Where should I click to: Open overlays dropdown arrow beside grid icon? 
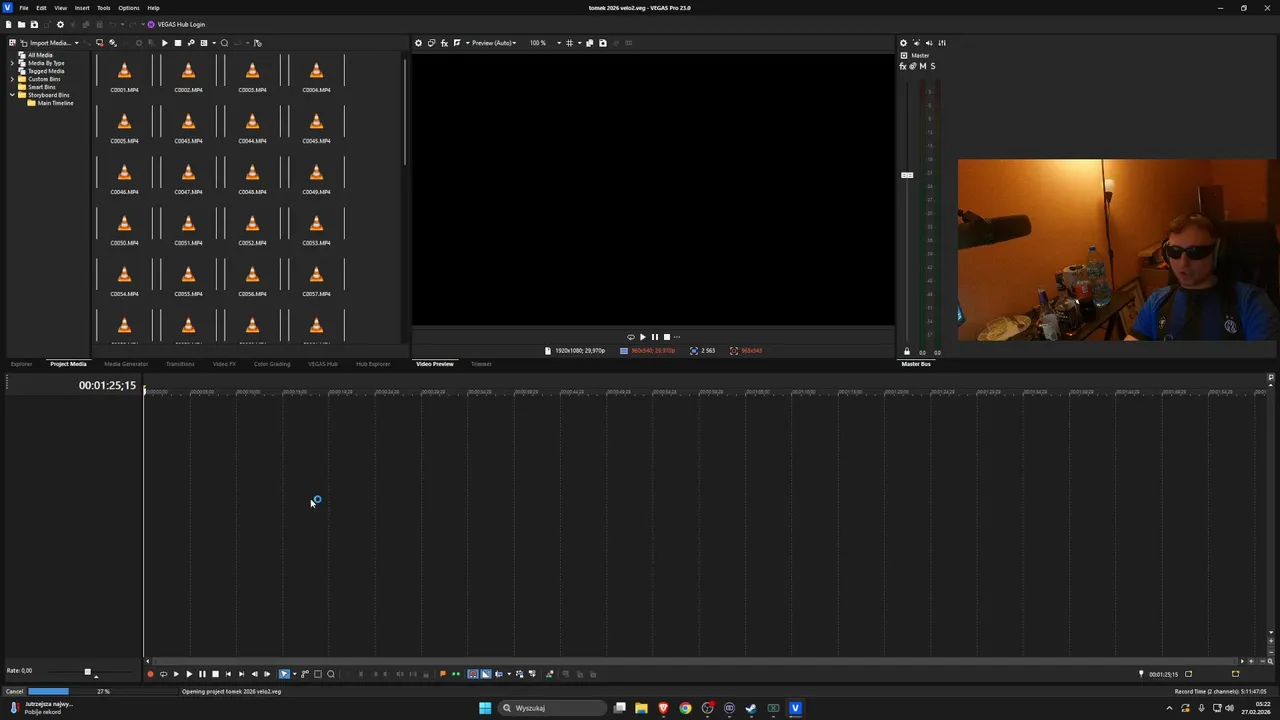click(x=579, y=43)
